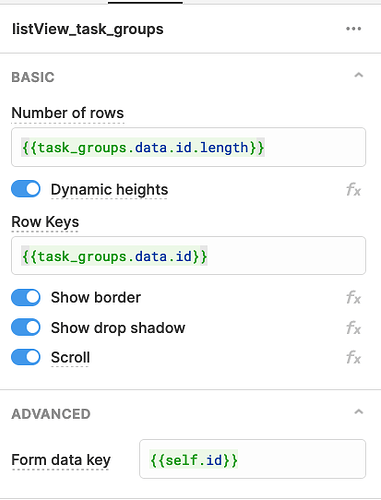This screenshot has width=381, height=500.
Task: Click the BASIC section header
Action: click(x=33, y=77)
